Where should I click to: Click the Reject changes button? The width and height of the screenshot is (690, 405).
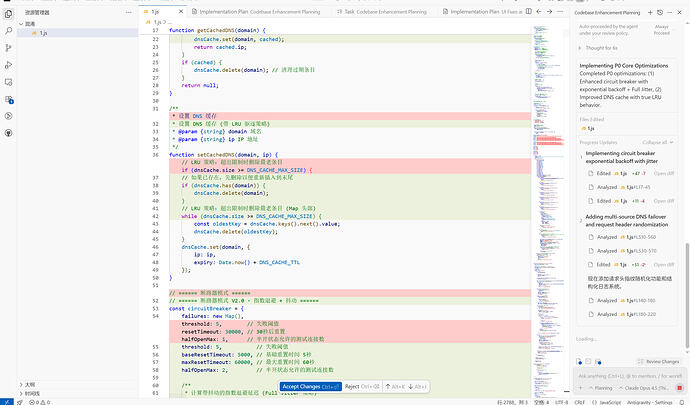(x=362, y=387)
